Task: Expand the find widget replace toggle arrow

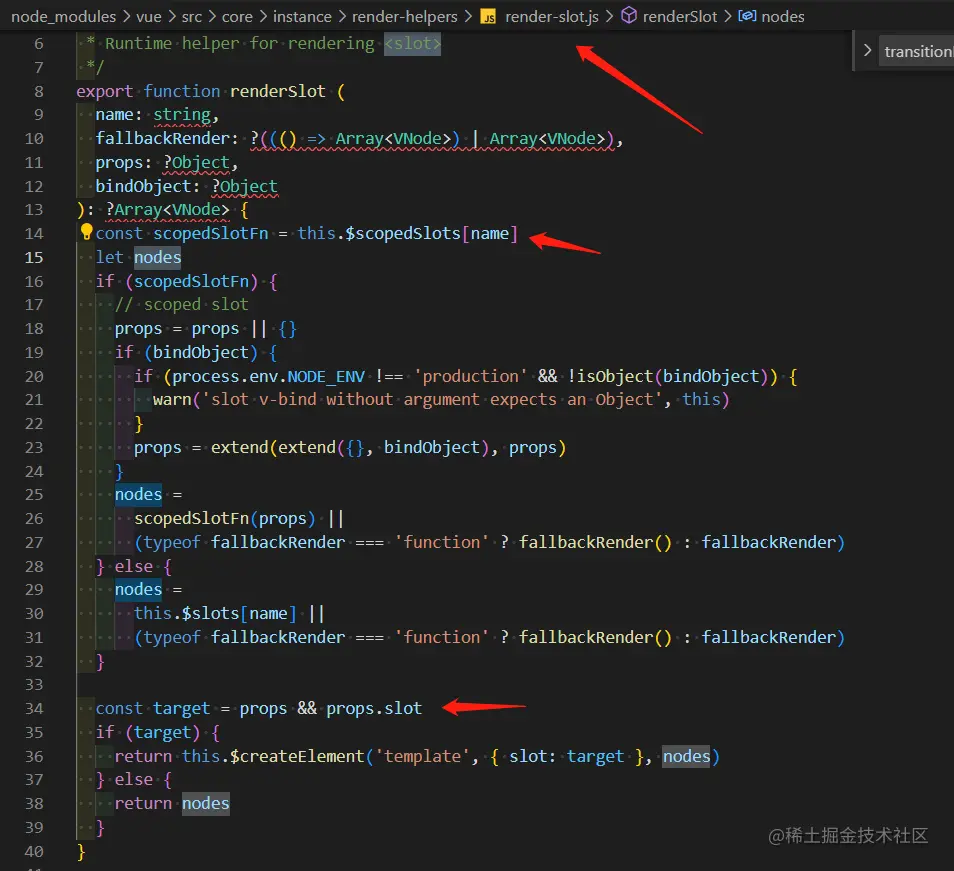Action: (867, 51)
